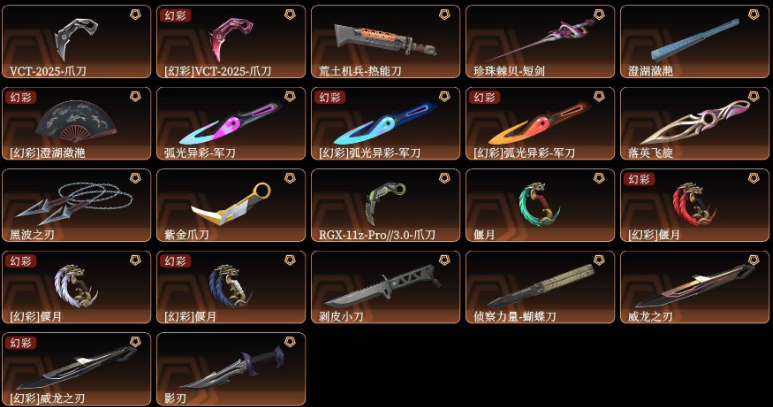Choose the dark blue [幻彩]偃月 dragon blade
The image size is (773, 407).
231,287
